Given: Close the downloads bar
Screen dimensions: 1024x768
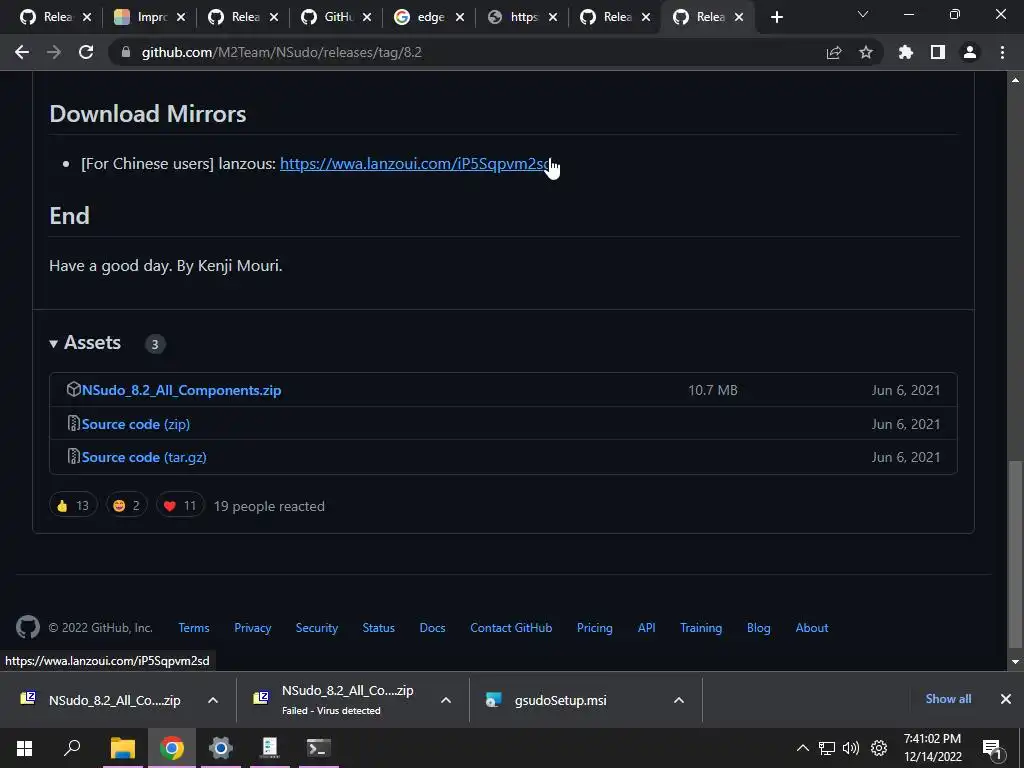Looking at the screenshot, I should point(1006,699).
